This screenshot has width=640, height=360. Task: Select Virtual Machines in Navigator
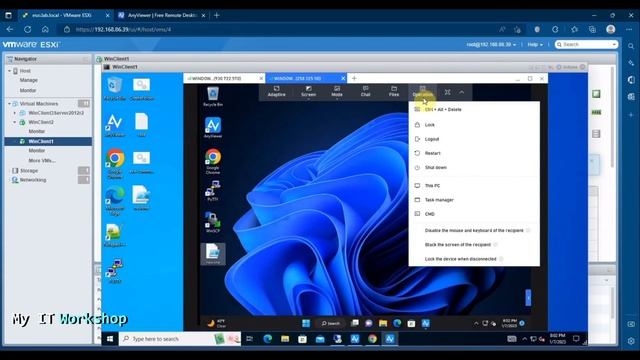click(x=39, y=104)
